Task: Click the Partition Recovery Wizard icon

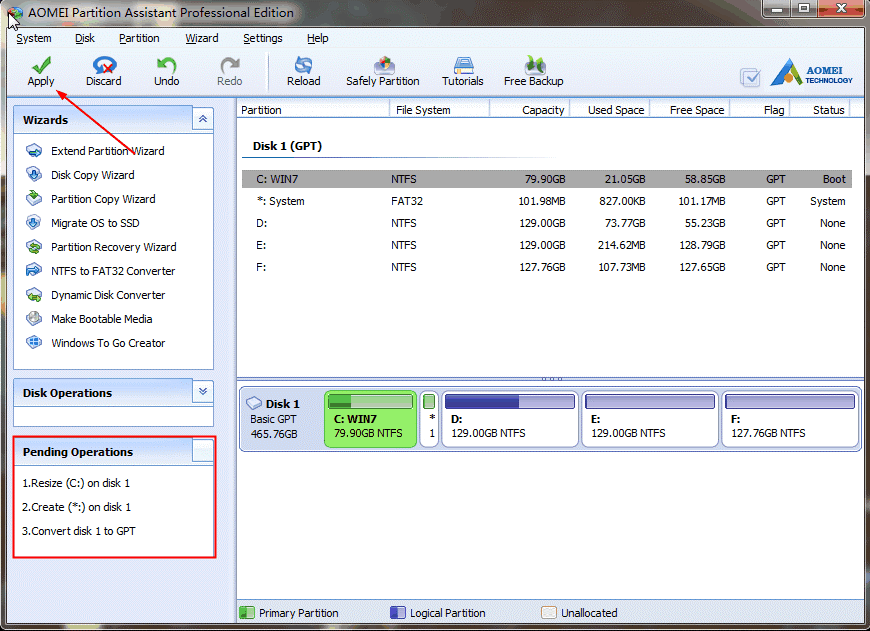Action: (34, 246)
